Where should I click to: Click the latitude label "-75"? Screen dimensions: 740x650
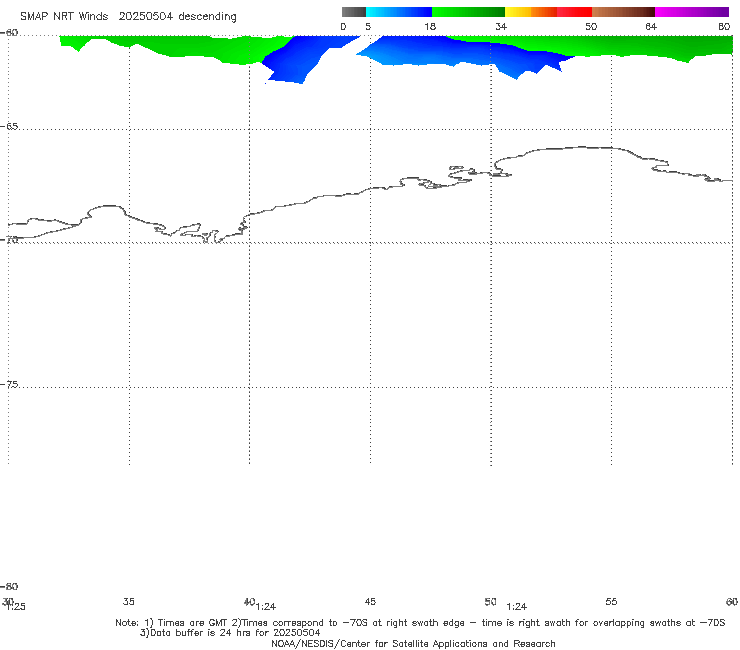pyautogui.click(x=9, y=384)
